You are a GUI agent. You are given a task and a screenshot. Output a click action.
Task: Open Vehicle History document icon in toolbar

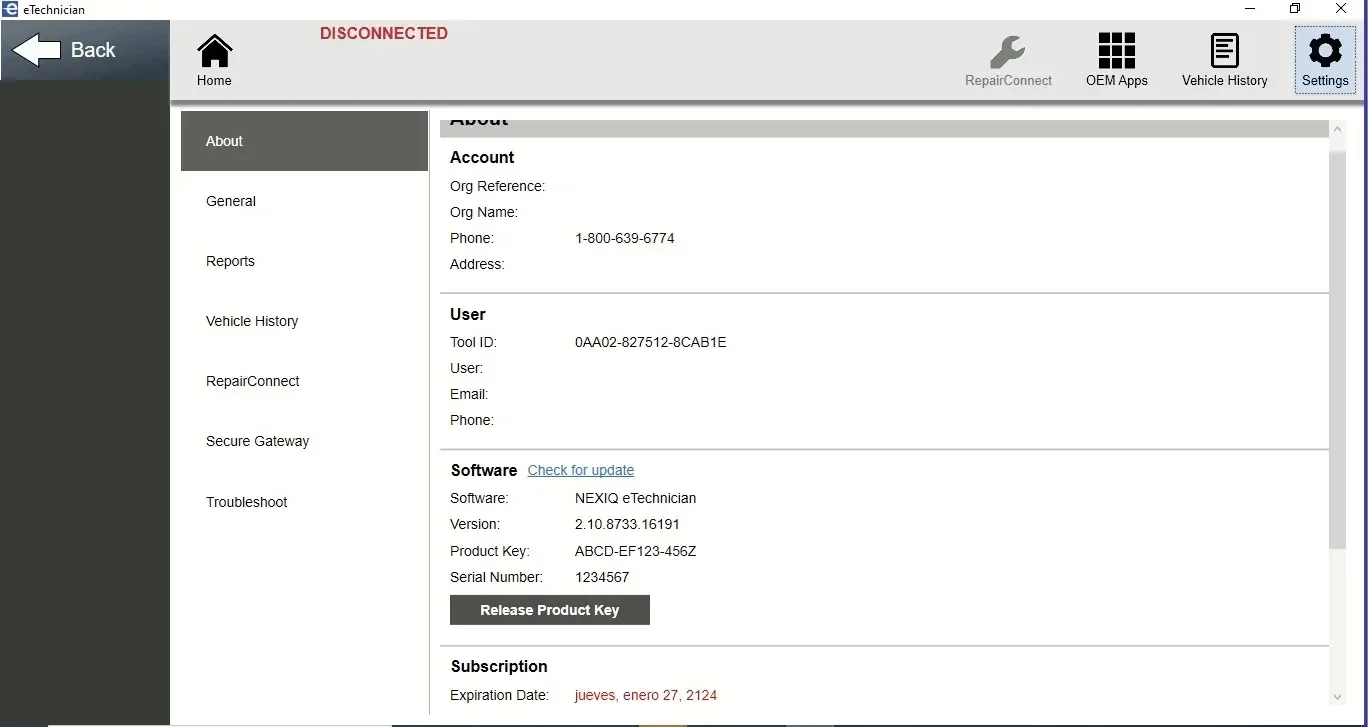coord(1224,60)
